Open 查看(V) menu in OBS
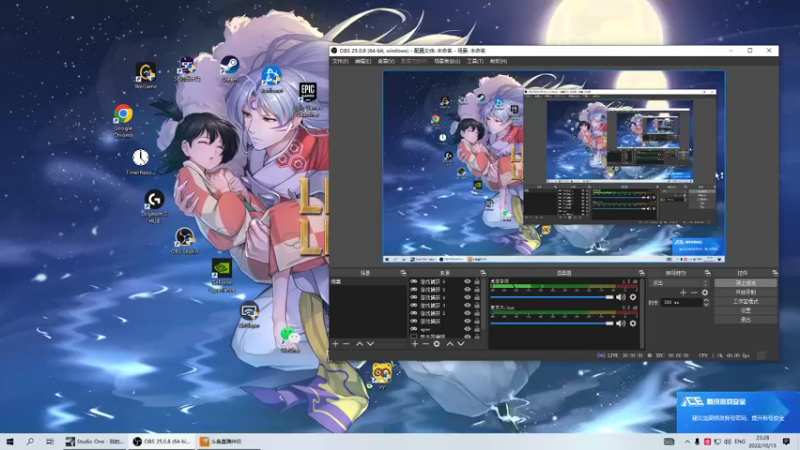800x450 pixels. 386,61
